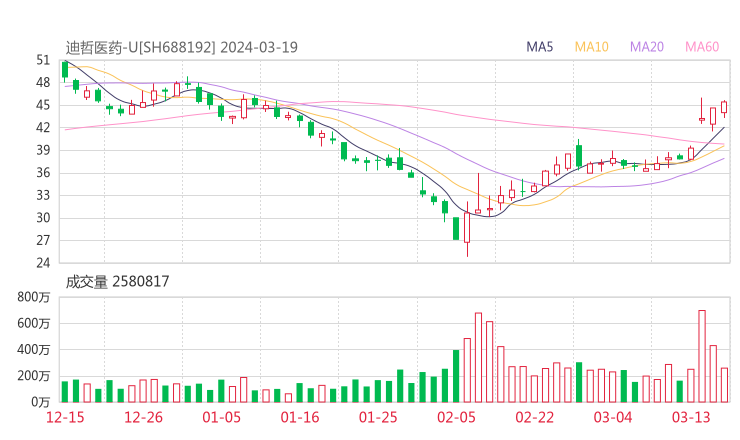This screenshot has width=740, height=440.
Task: Click the MA10 legend label
Action: (591, 47)
